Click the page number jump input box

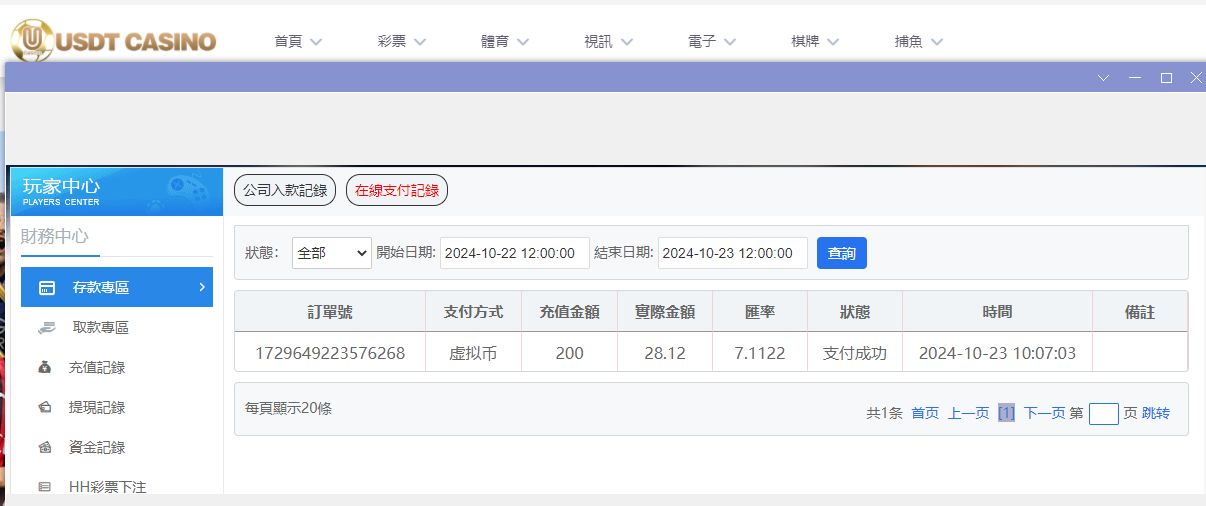click(x=1103, y=414)
